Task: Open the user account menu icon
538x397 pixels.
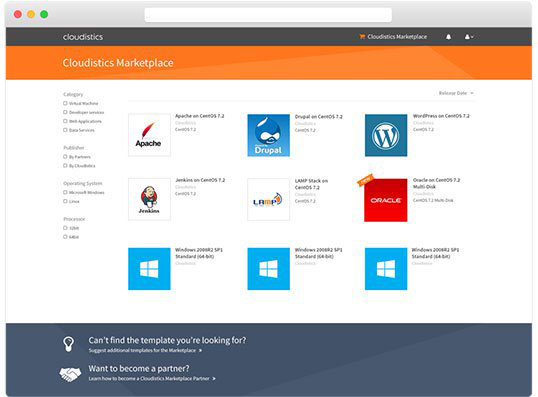Action: click(469, 37)
